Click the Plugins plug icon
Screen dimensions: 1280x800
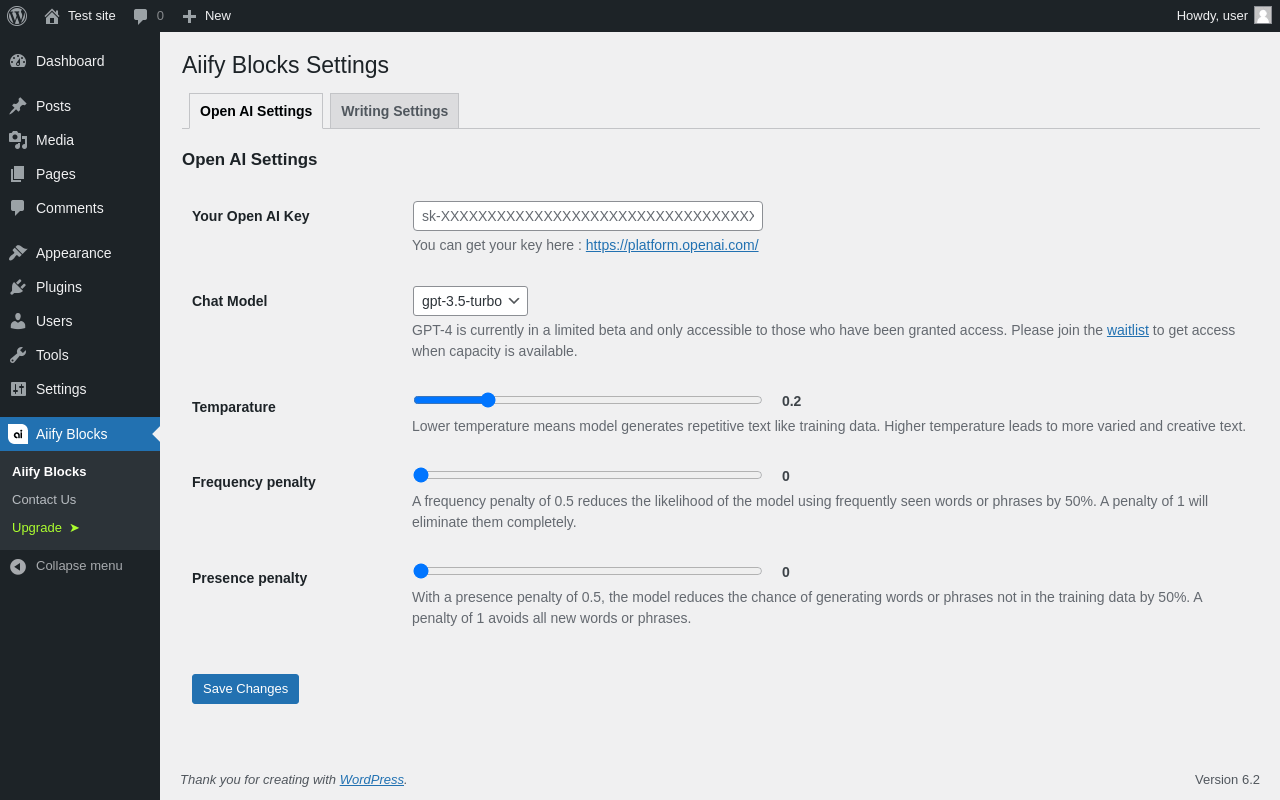point(18,287)
